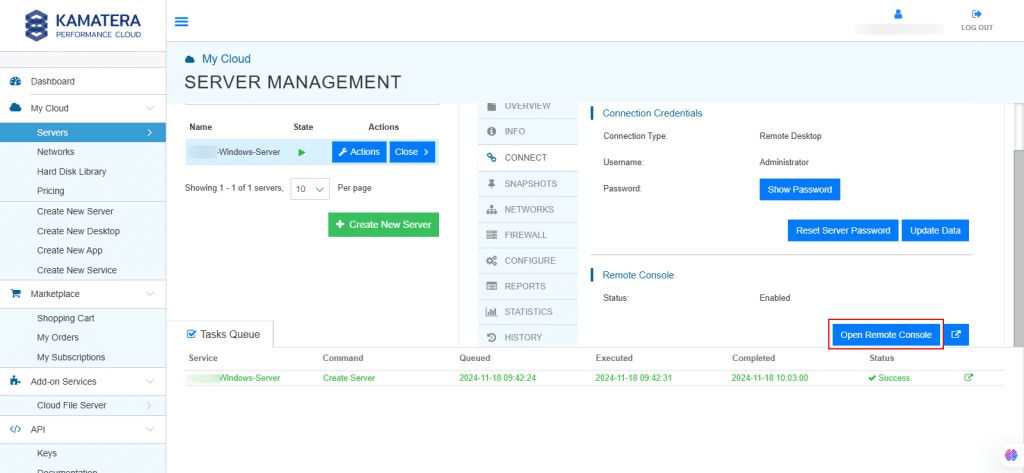Click the Show Password button
The height and width of the screenshot is (473, 1024).
[x=799, y=189]
